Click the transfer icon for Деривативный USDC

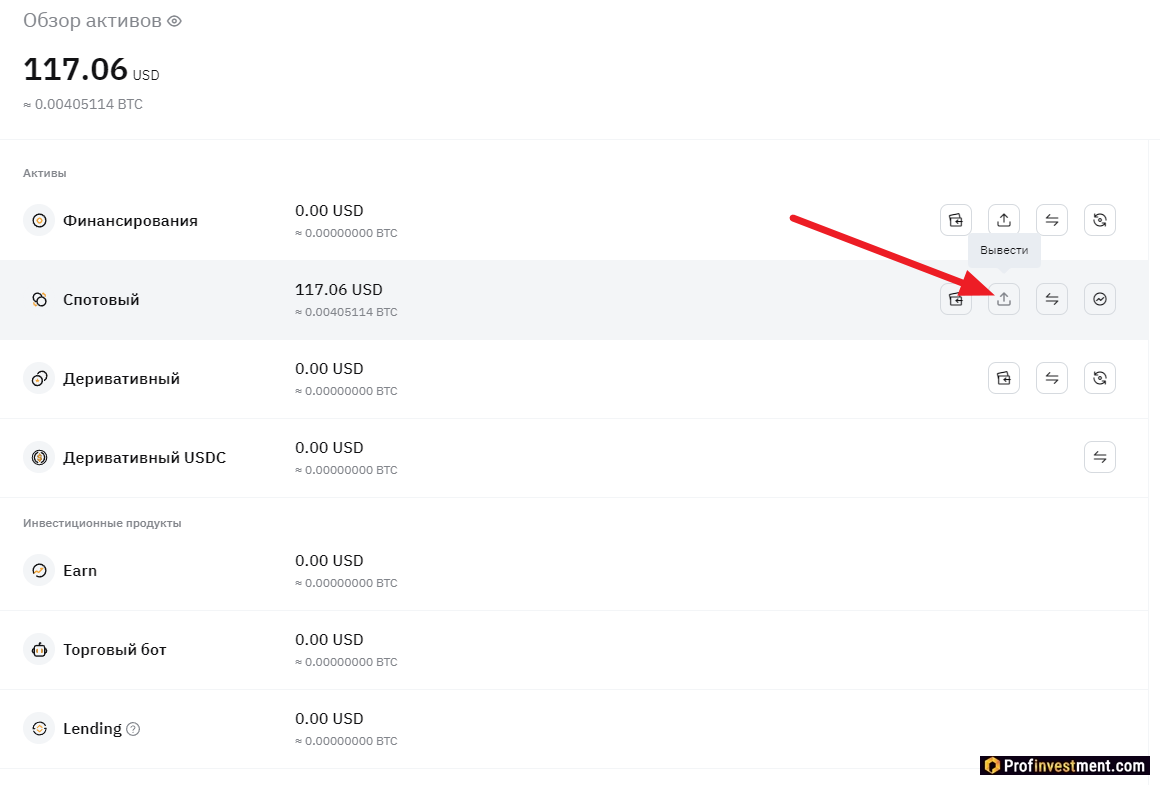1100,457
